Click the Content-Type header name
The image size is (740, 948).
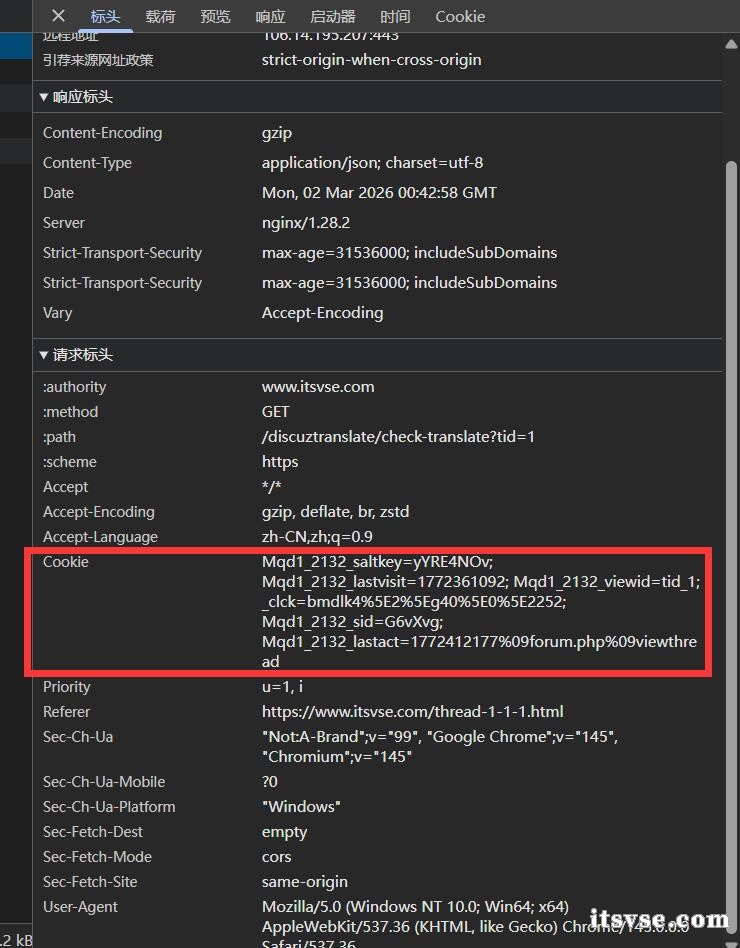[x=87, y=163]
